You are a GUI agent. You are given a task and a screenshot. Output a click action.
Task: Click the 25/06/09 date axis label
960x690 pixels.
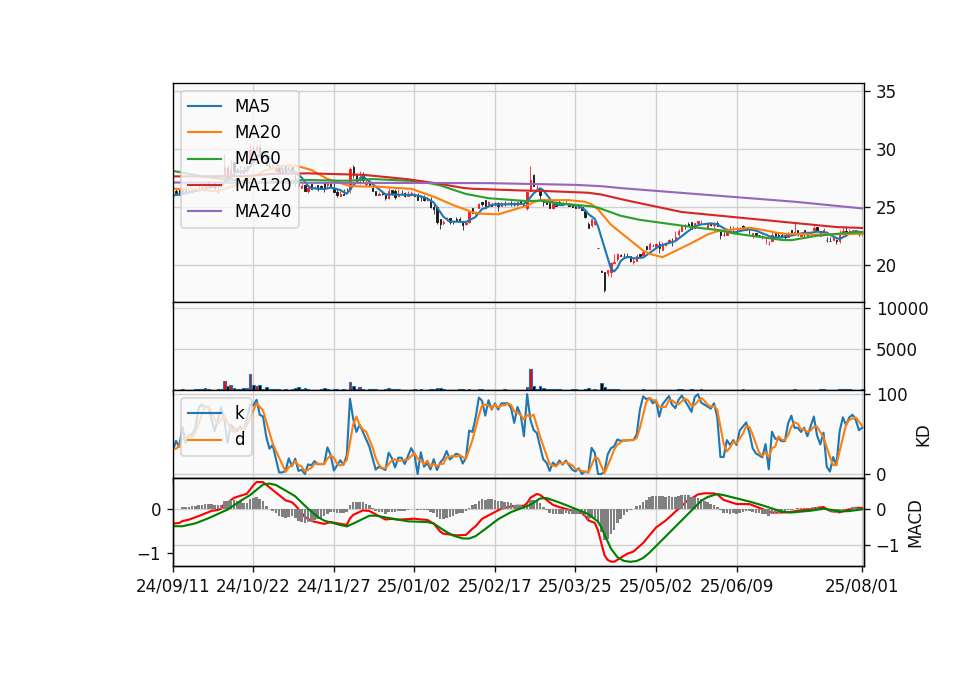click(x=737, y=586)
